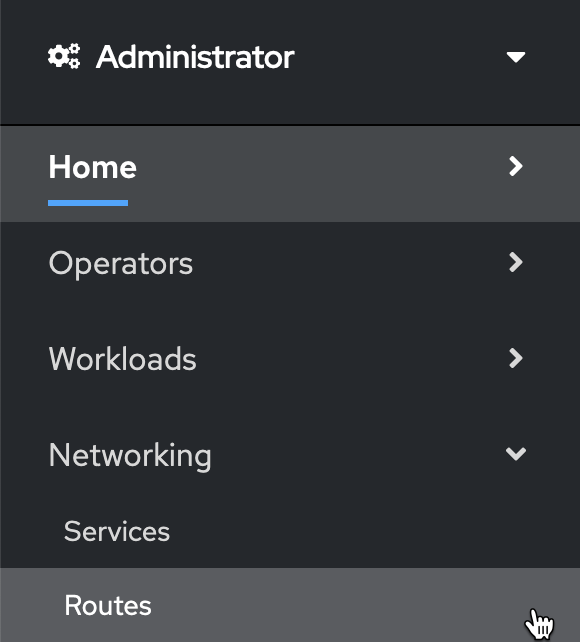Go to Services under Networking

(x=117, y=531)
